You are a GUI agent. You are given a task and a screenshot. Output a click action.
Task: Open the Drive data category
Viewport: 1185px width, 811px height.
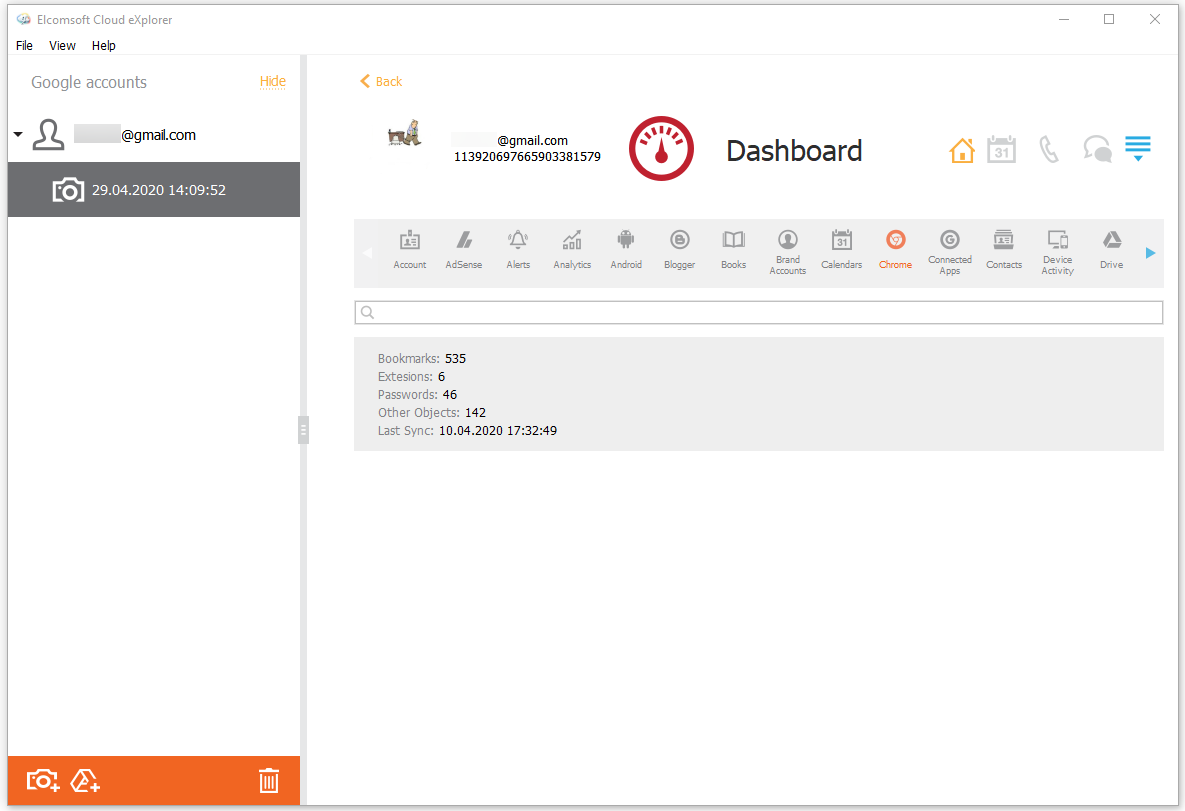1111,250
